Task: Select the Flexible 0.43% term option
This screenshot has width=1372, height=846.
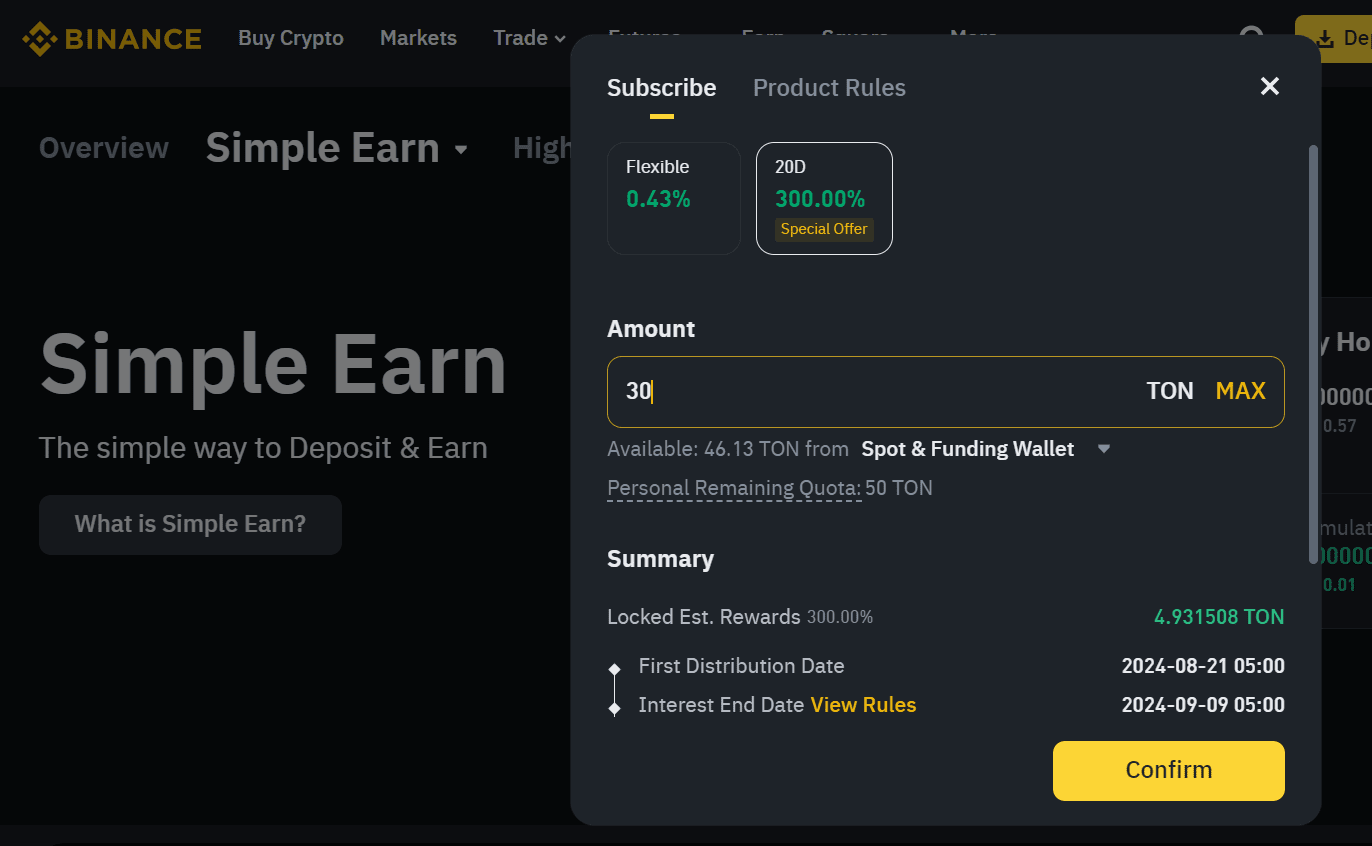Action: pos(673,198)
